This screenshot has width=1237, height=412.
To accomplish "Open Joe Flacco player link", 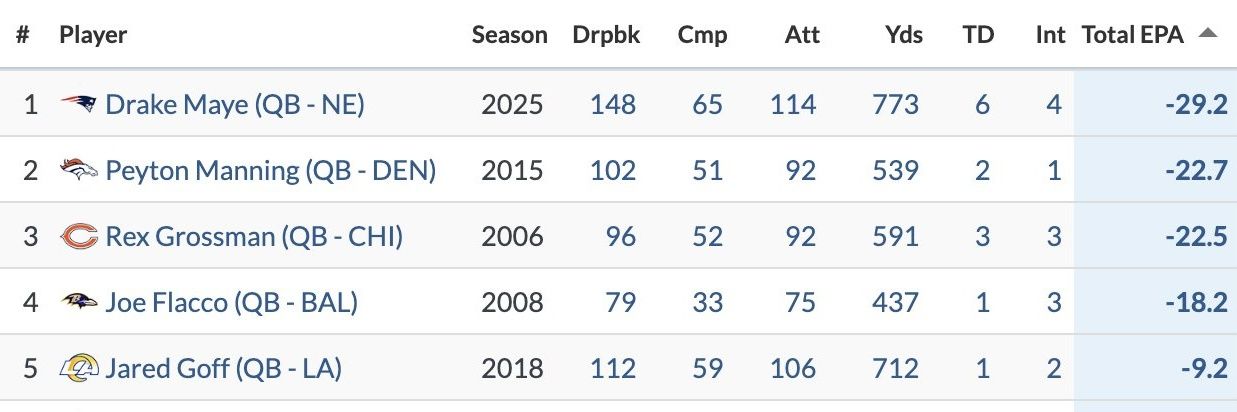I will click(x=231, y=302).
